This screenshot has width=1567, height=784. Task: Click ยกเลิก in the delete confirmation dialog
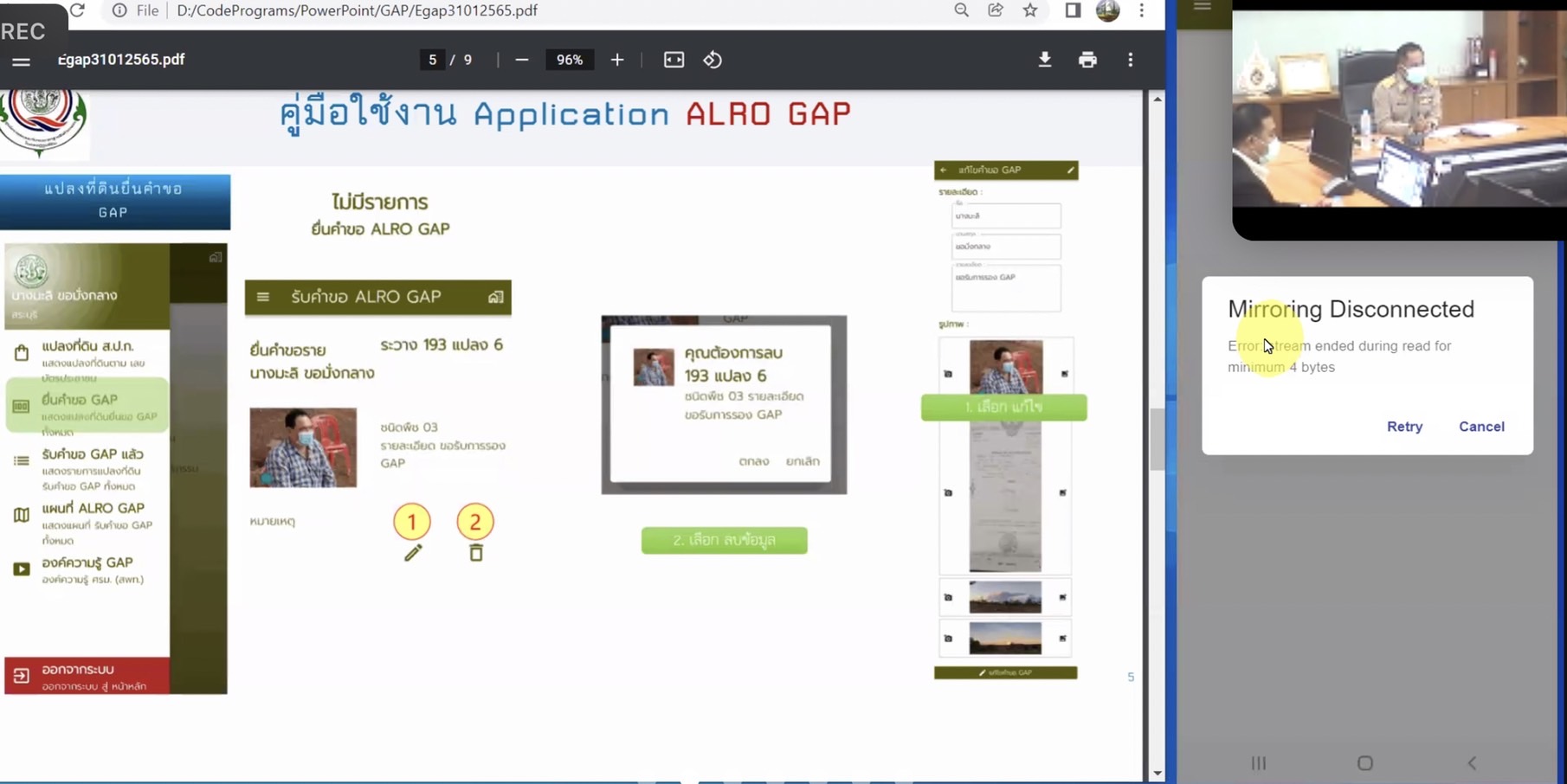click(803, 461)
